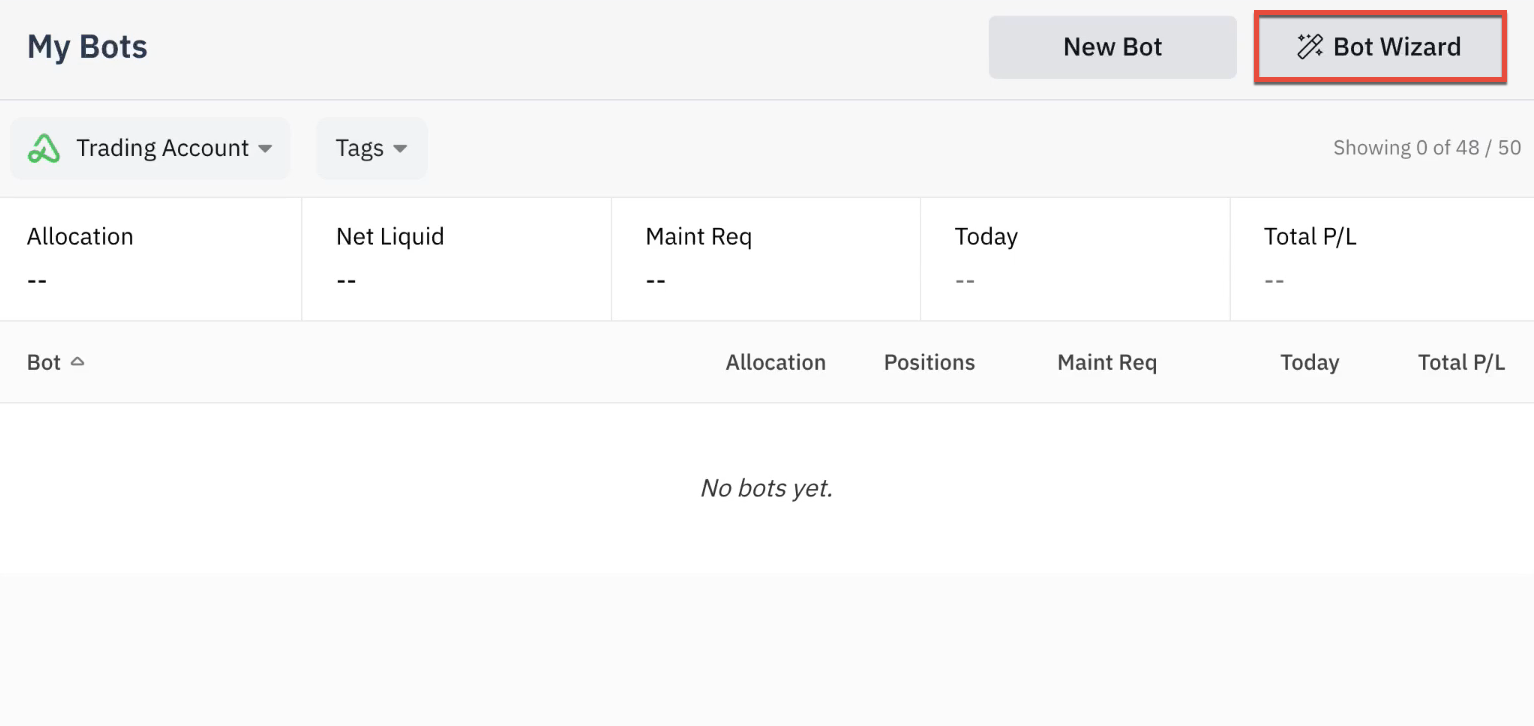Screen dimensions: 1534x726
Task: Sort table by Positions column header
Action: pyautogui.click(x=929, y=362)
